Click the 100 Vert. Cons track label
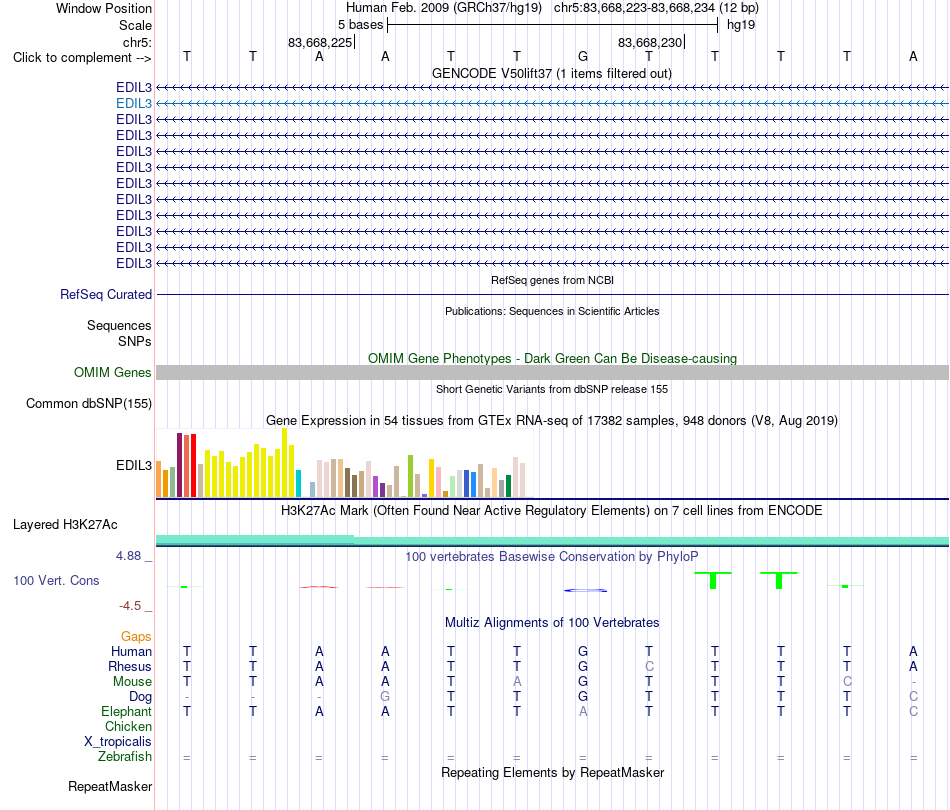Viewport: 950px width, 810px height. [56, 580]
